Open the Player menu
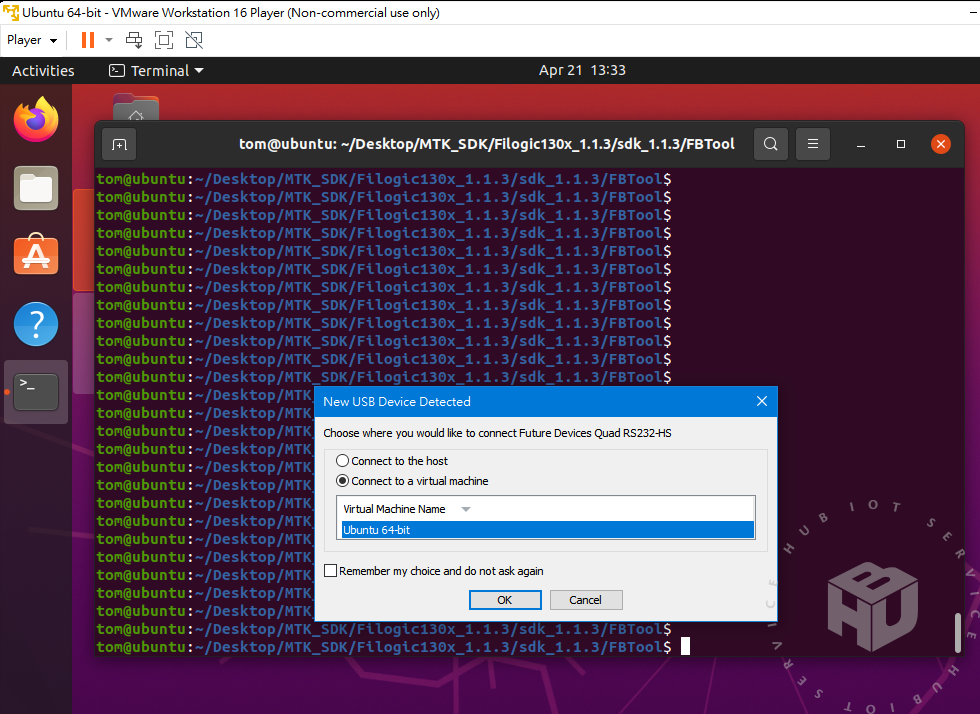Image resolution: width=980 pixels, height=714 pixels. point(32,40)
